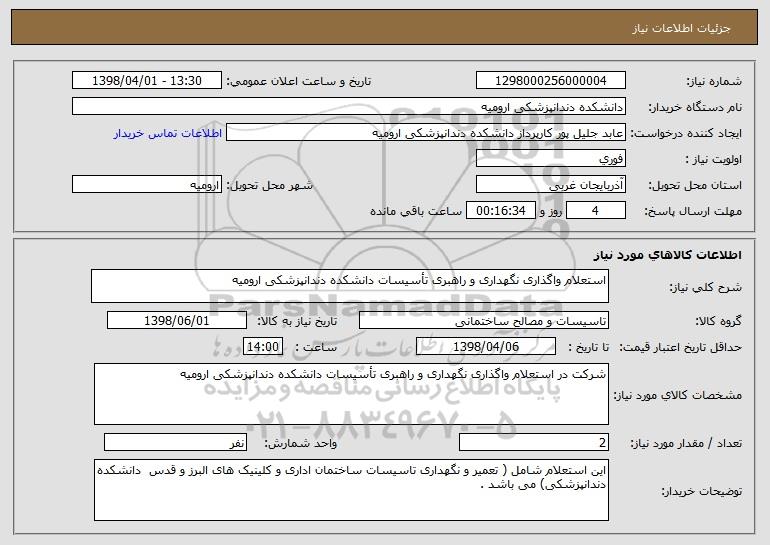Click the مشخصات کالای مورد نیاز label
This screenshot has height=545, width=770.
(678, 395)
